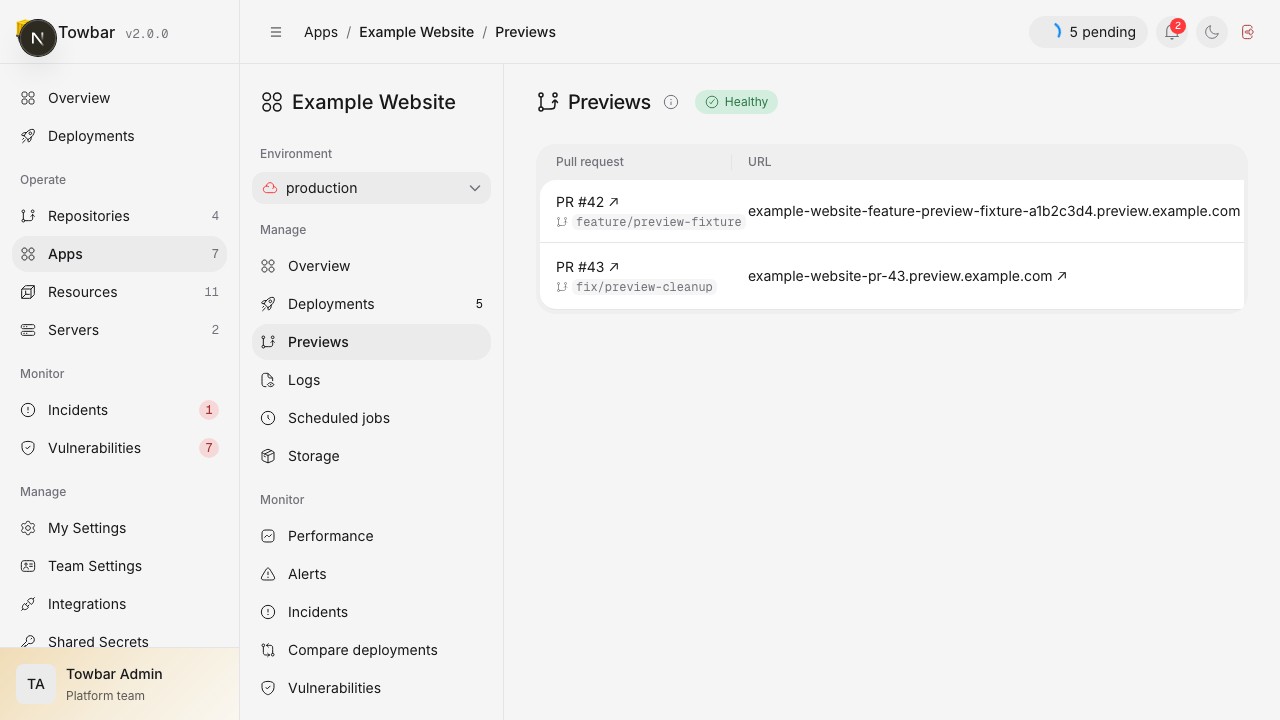1280x720 pixels.
Task: Click the fix/preview-cleanup branch label
Action: (x=644, y=287)
